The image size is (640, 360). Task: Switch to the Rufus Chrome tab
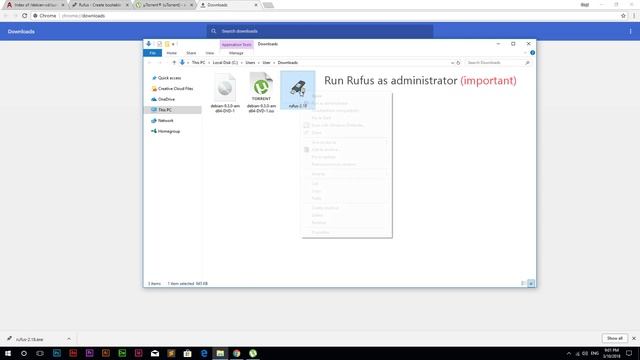click(x=100, y=5)
